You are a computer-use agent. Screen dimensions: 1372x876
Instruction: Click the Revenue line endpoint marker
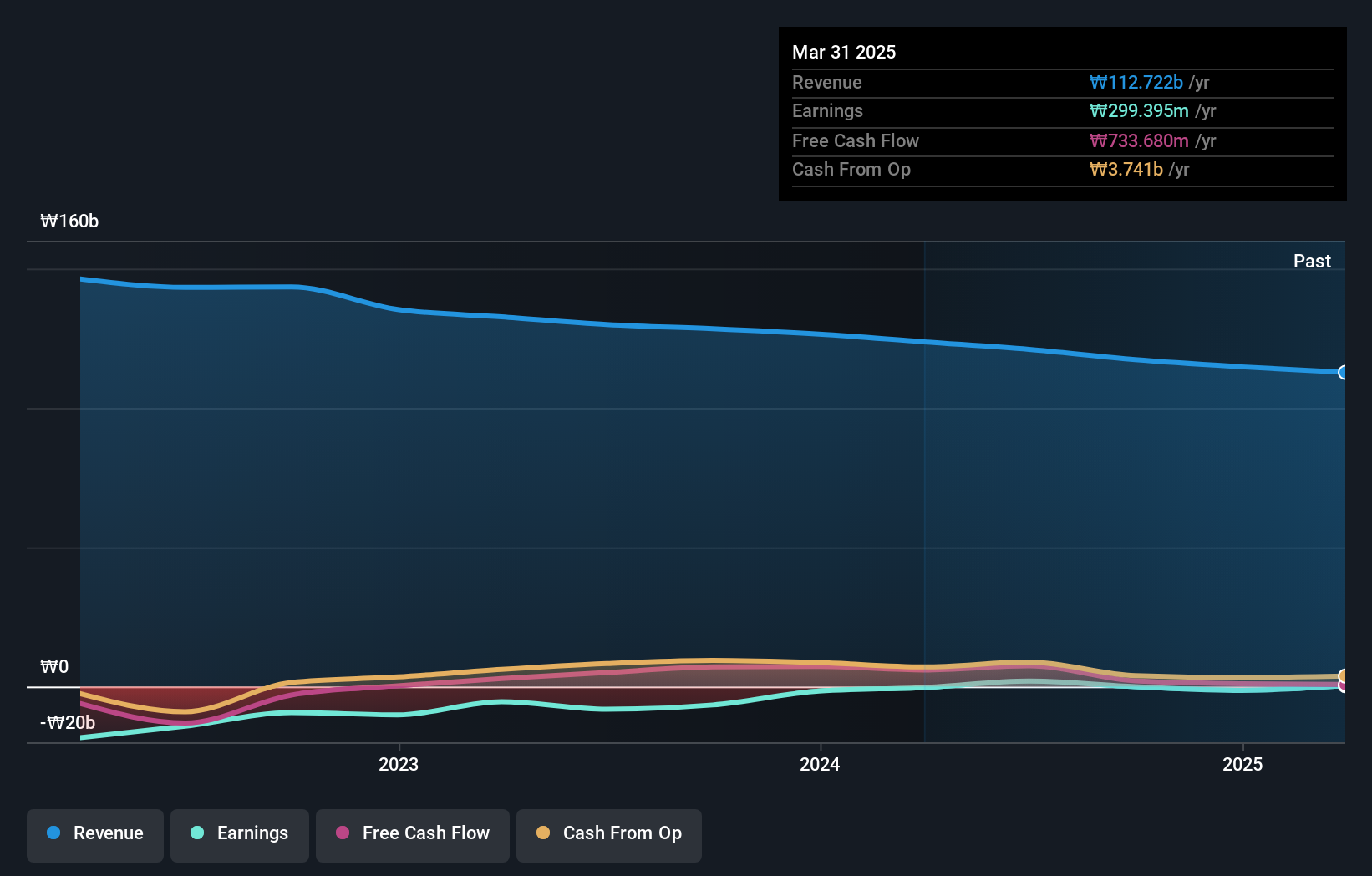click(x=1343, y=373)
